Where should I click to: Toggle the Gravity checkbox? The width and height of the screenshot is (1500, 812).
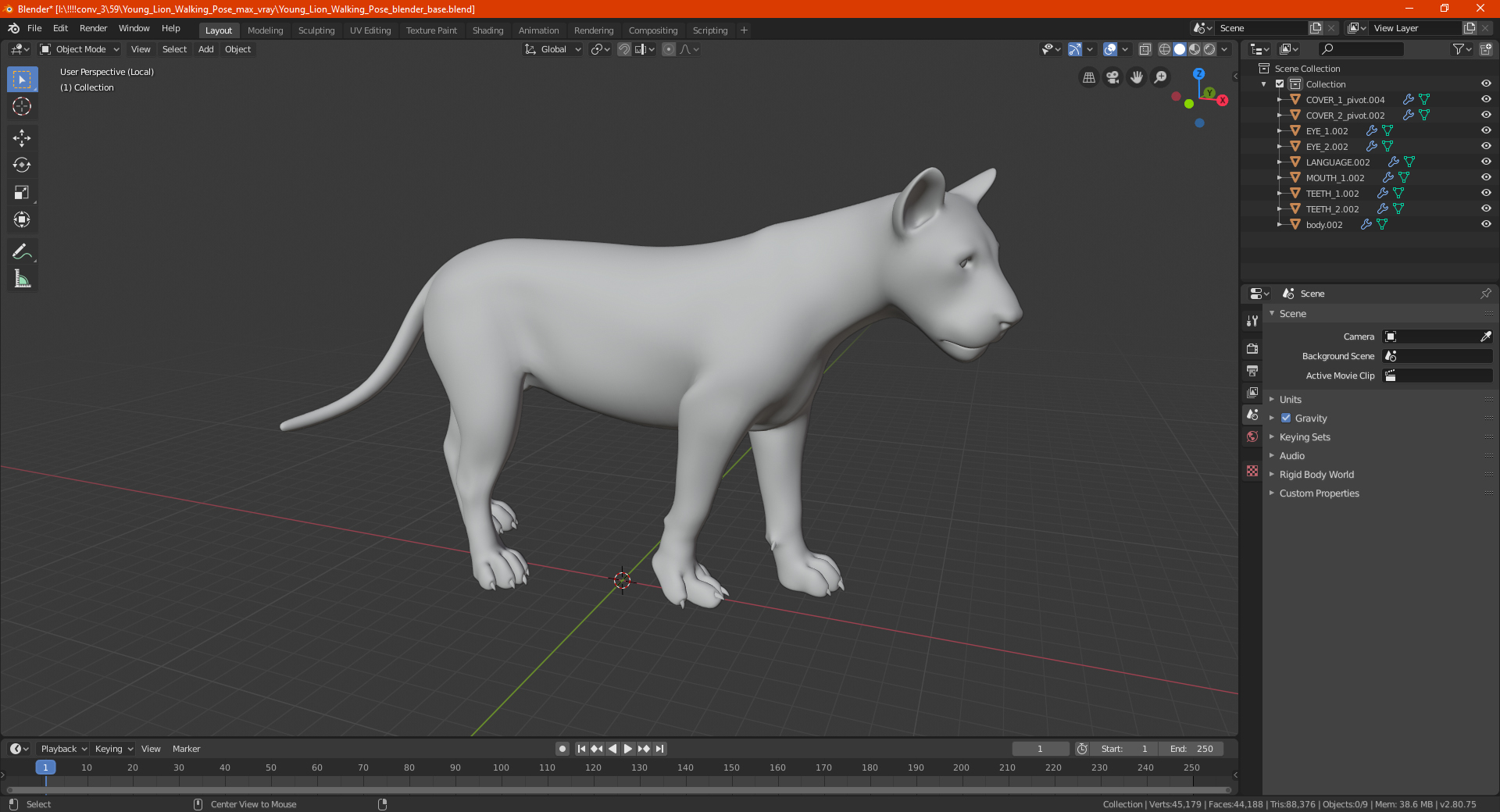(x=1286, y=418)
